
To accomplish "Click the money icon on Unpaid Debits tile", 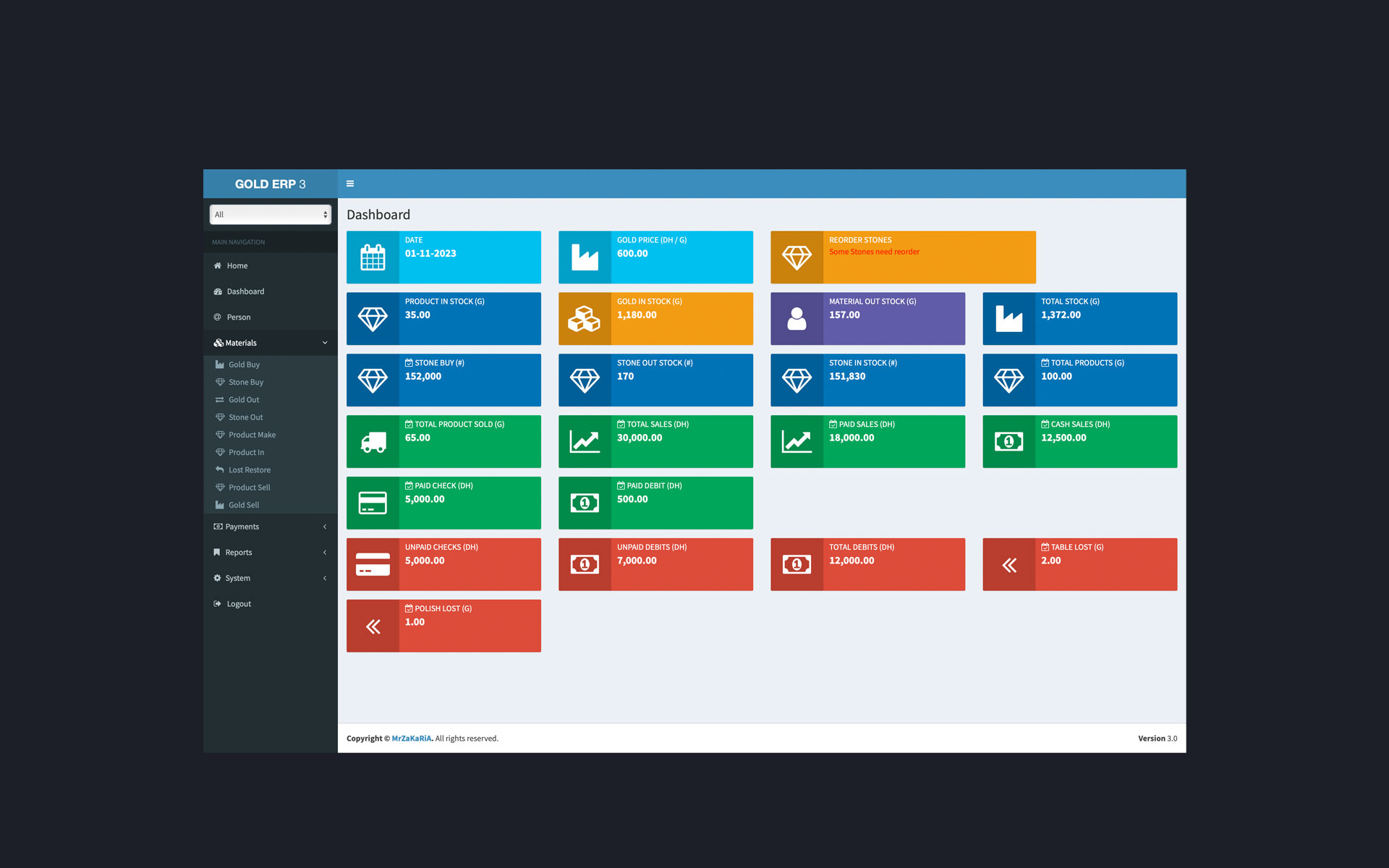I will click(585, 564).
